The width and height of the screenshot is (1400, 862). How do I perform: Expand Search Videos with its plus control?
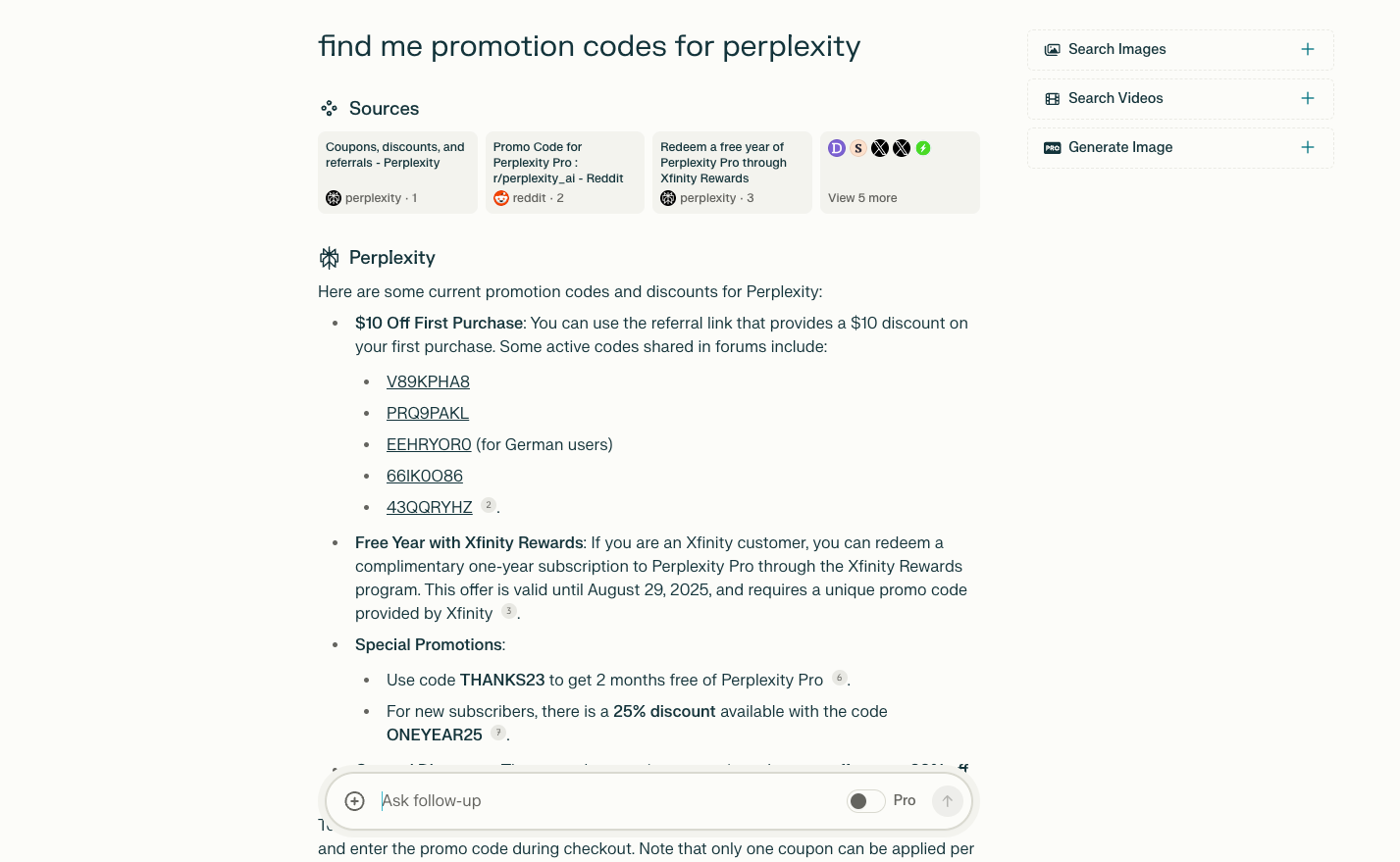point(1308,98)
